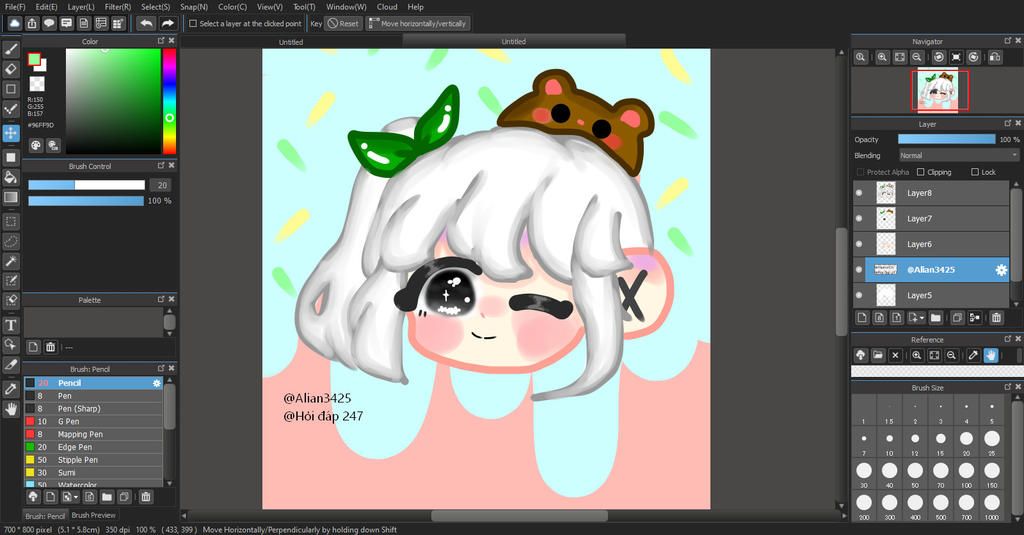This screenshot has width=1024, height=535.
Task: Click the layer Opacity slider
Action: tap(946, 140)
